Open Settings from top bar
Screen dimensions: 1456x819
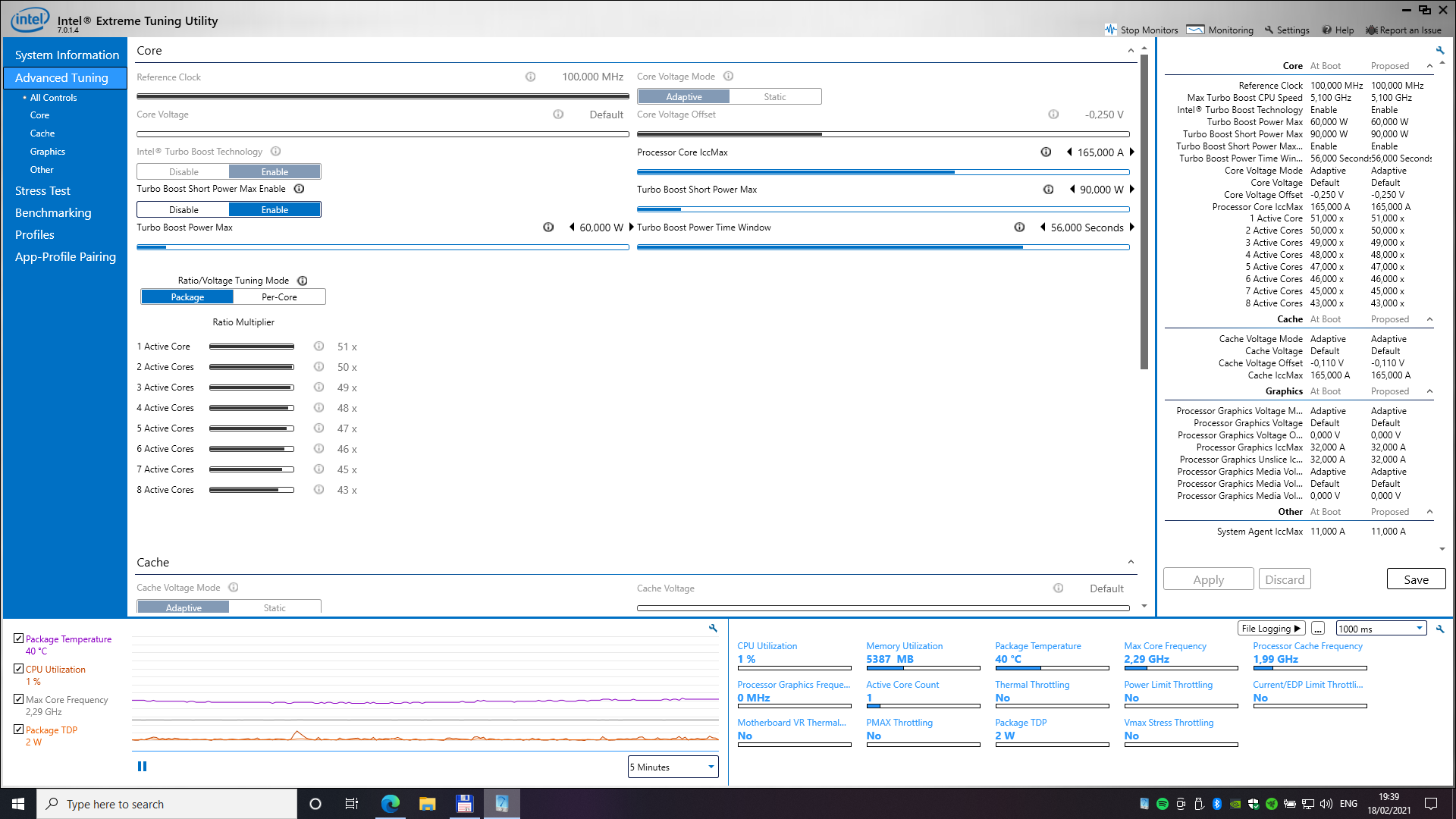[x=1287, y=30]
